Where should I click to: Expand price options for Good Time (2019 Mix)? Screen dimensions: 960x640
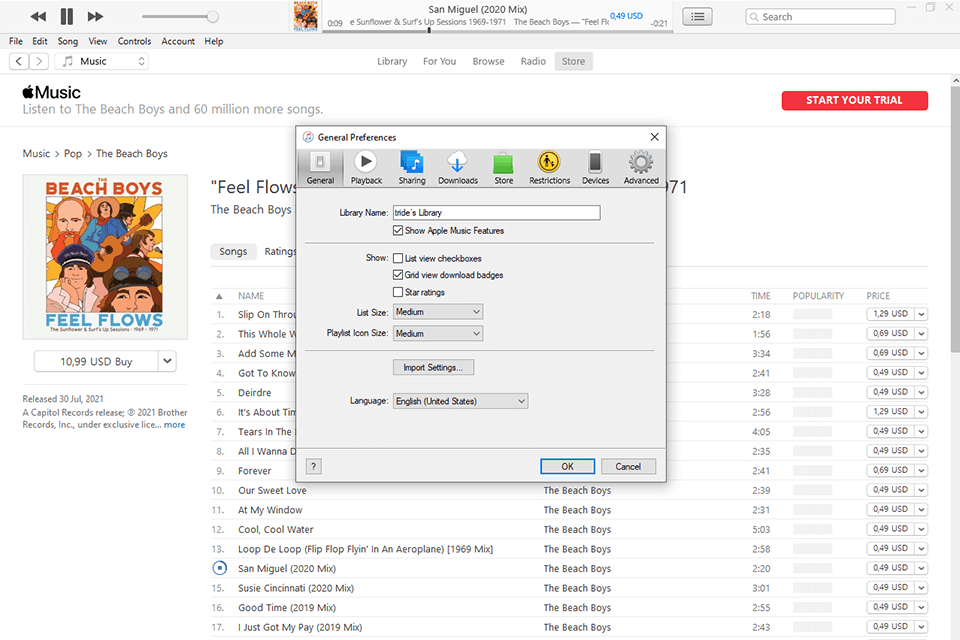click(x=921, y=607)
